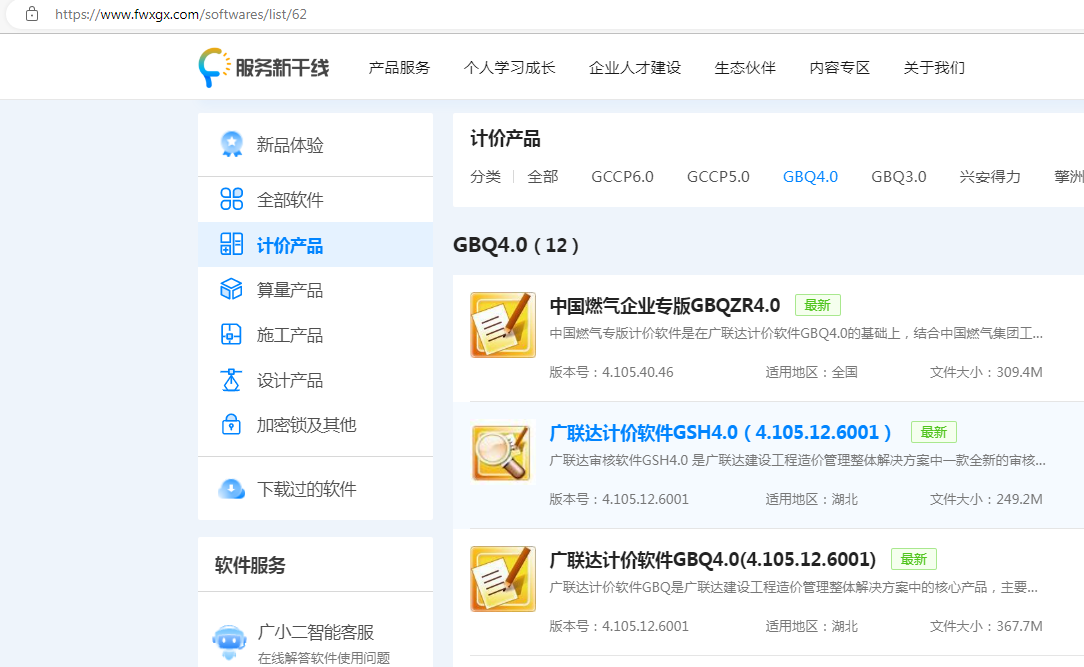Select 全部 category filter
Viewport: 1084px width, 667px height.
(543, 177)
